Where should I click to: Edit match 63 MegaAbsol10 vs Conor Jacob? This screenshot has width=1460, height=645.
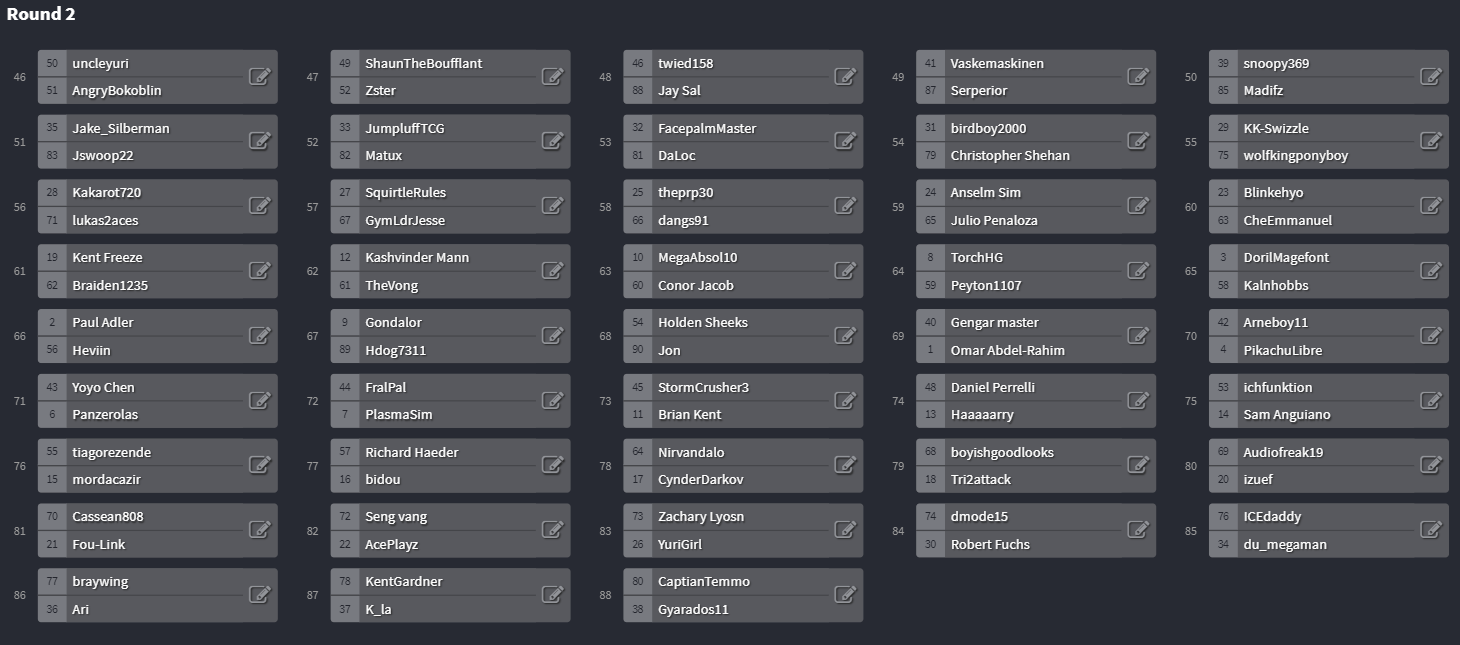pyautogui.click(x=845, y=271)
